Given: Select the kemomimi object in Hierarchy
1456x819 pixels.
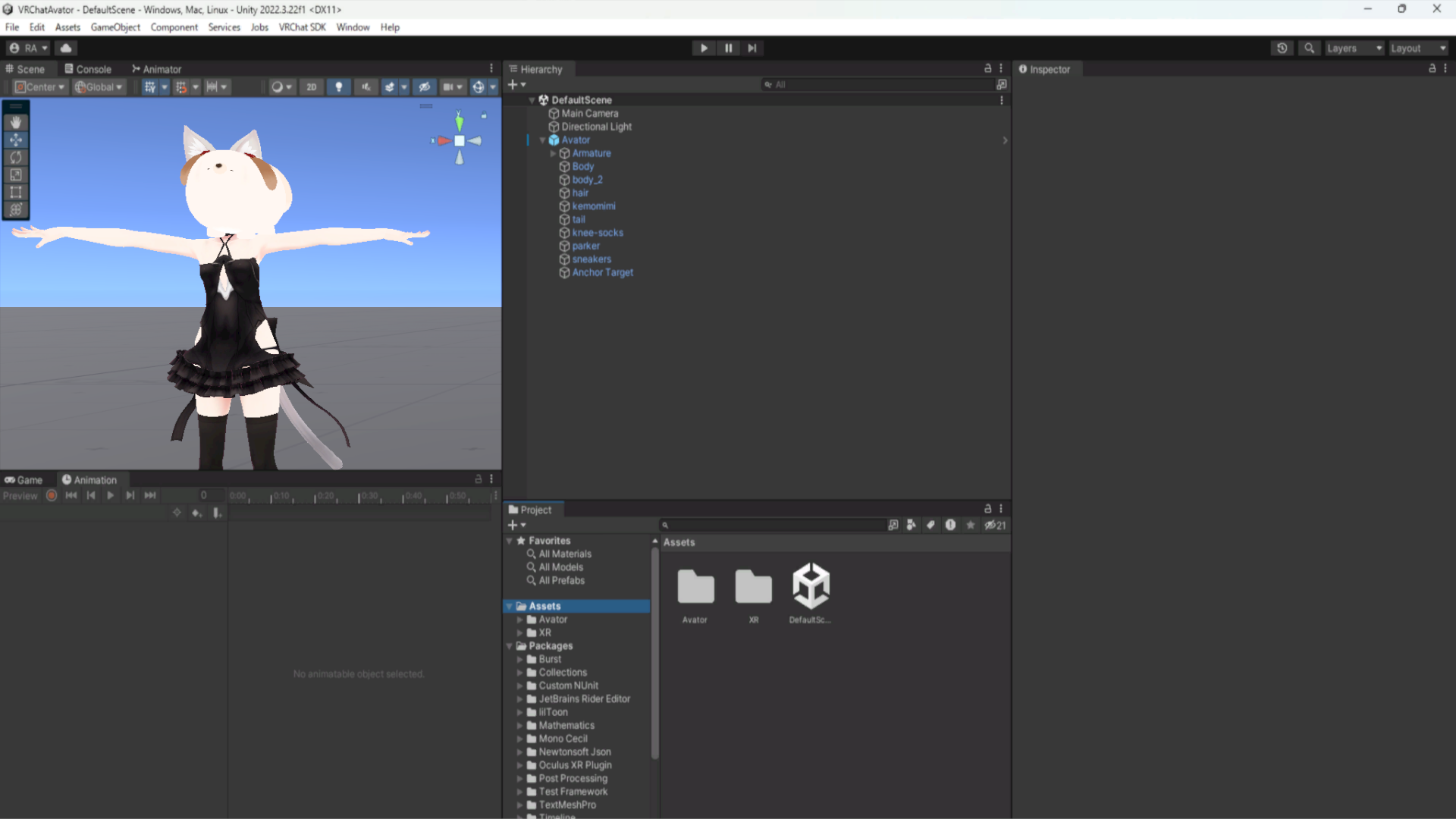Looking at the screenshot, I should point(593,206).
